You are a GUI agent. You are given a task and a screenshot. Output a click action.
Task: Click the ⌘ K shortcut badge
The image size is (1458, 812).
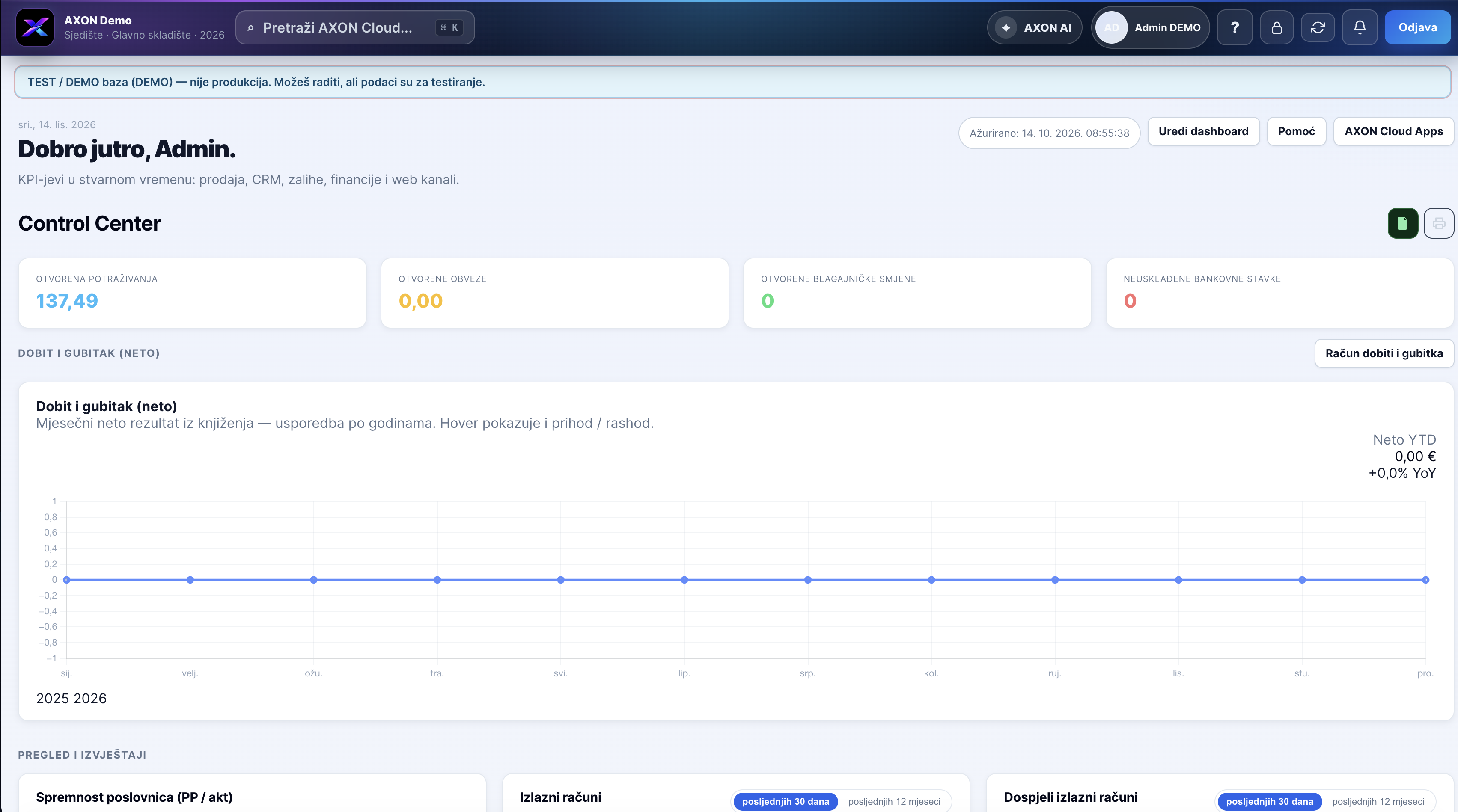(x=449, y=27)
